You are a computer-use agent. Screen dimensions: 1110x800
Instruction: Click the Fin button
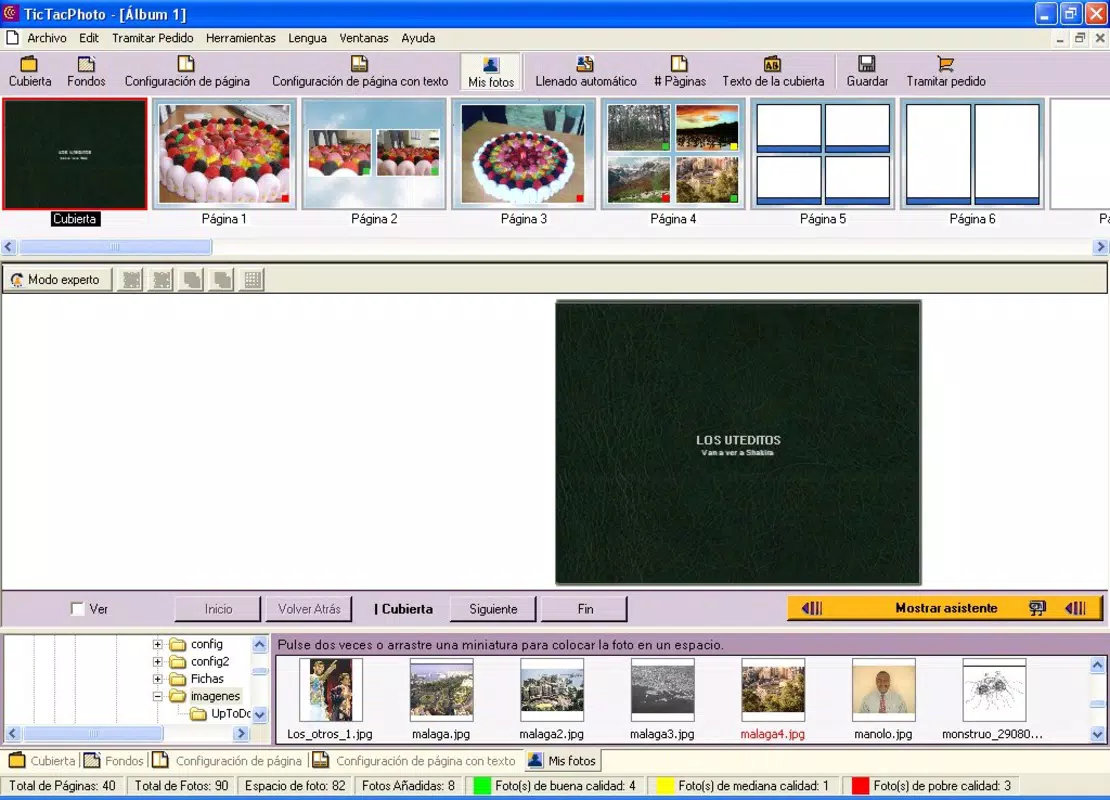pyautogui.click(x=585, y=609)
